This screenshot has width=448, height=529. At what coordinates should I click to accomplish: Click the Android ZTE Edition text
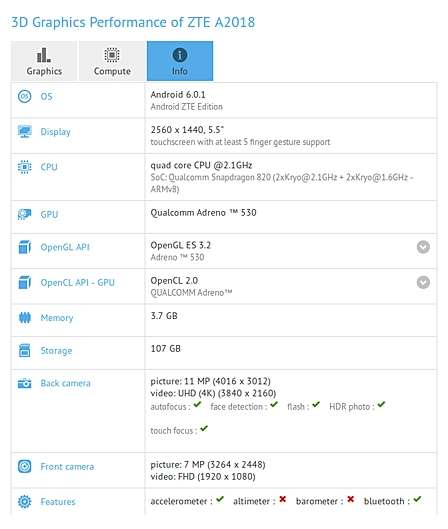point(187,107)
